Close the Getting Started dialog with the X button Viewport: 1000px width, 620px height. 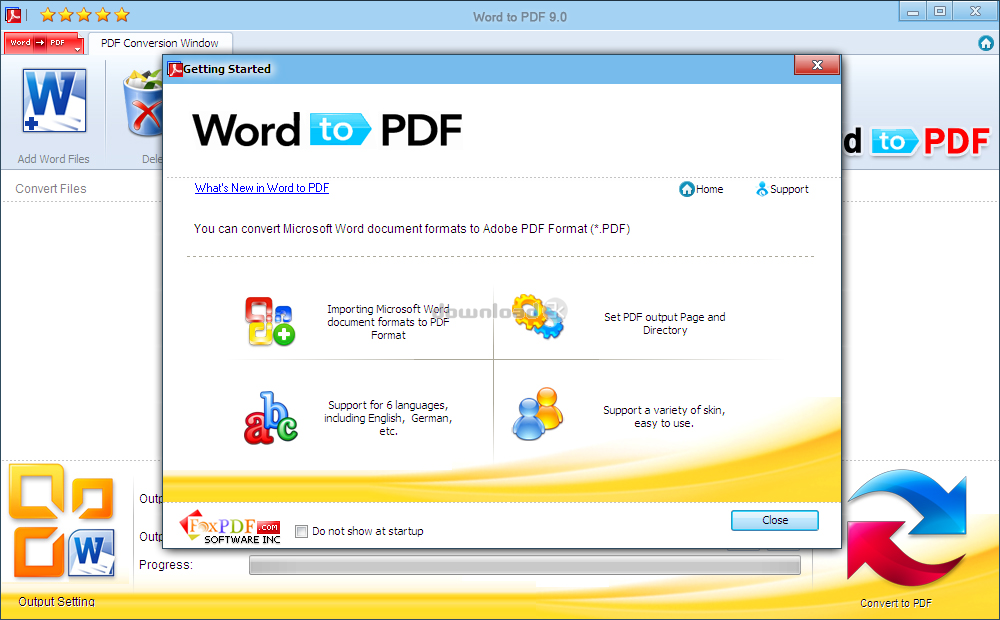[817, 65]
